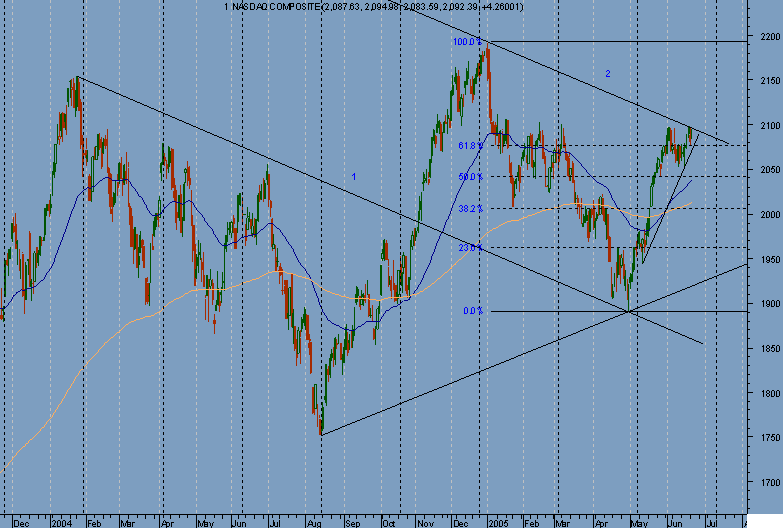
Task: Select the 61.8% Fibonacci retracement label
Action: (470, 146)
